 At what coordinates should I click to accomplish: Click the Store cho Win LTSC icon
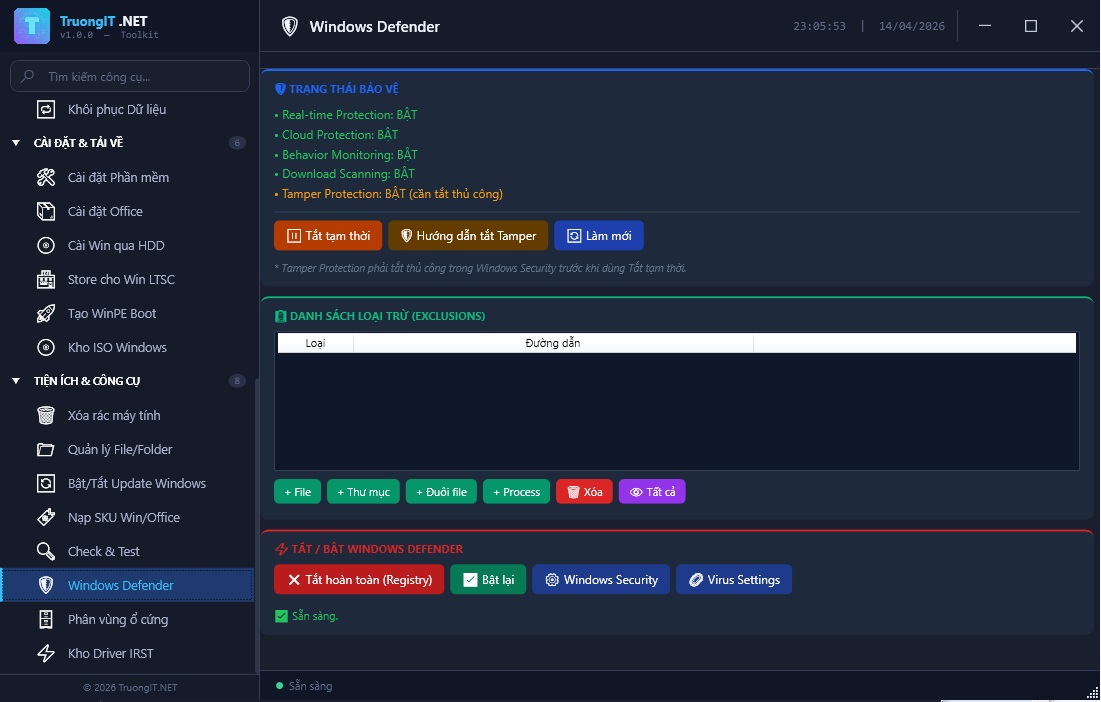(46, 280)
